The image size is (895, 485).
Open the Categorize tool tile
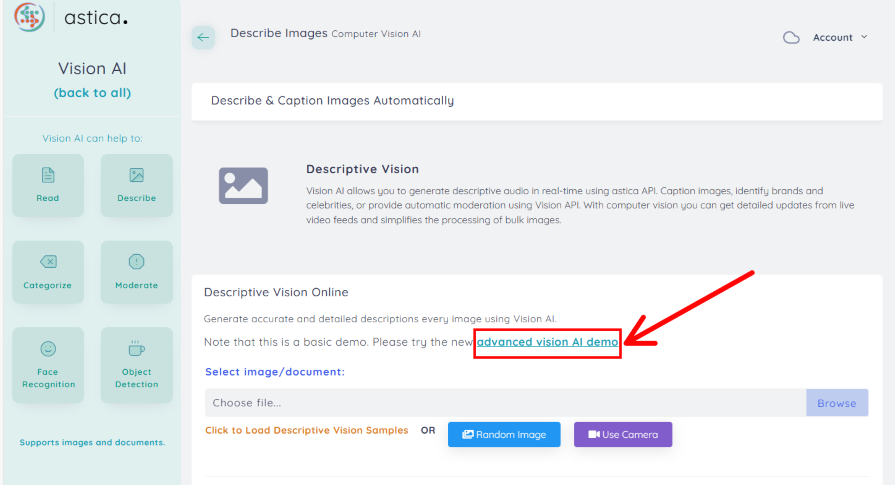tap(48, 272)
